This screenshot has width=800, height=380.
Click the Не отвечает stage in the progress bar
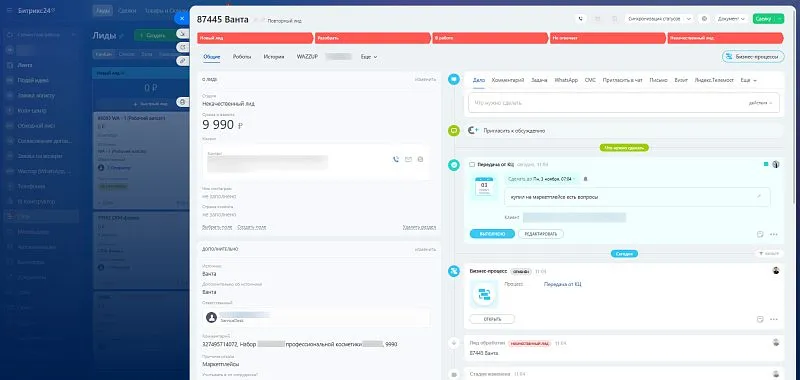tap(608, 38)
